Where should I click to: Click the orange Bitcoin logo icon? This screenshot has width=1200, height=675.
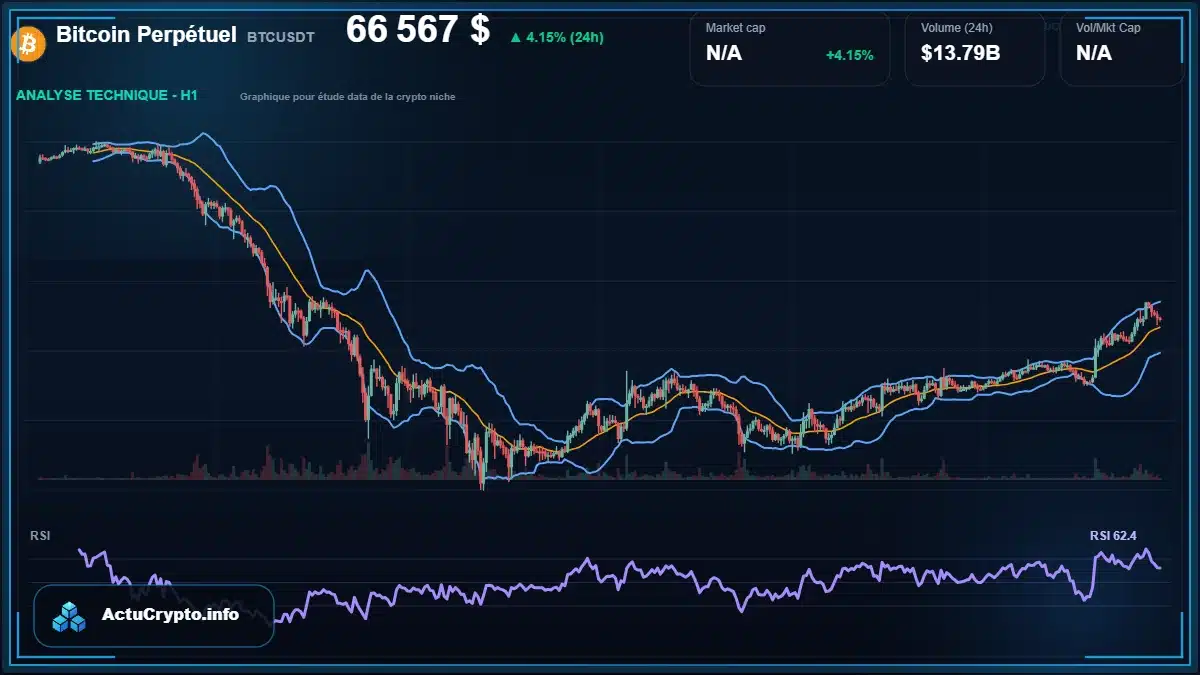(27, 44)
